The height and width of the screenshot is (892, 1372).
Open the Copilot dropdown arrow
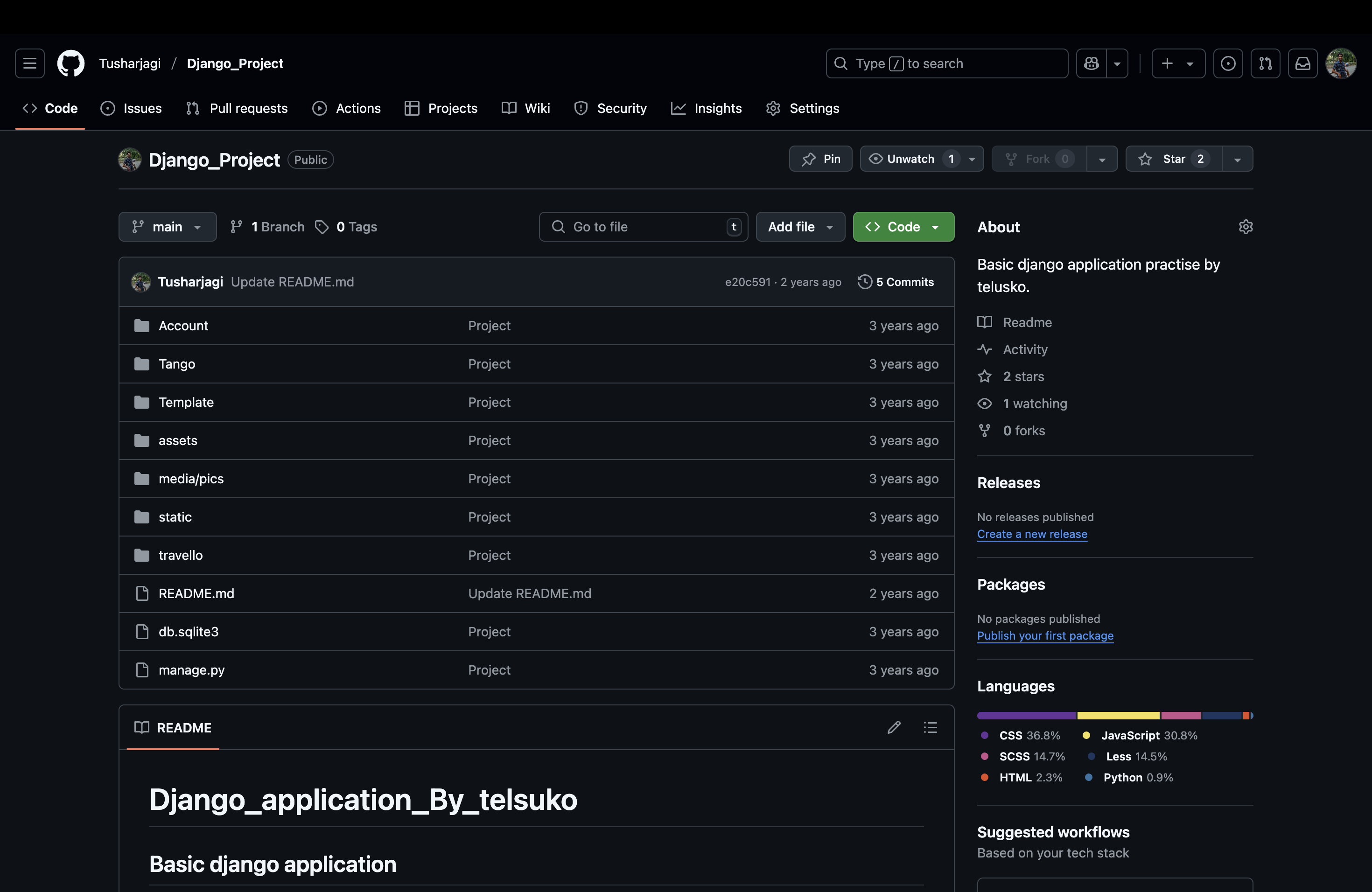[x=1117, y=63]
